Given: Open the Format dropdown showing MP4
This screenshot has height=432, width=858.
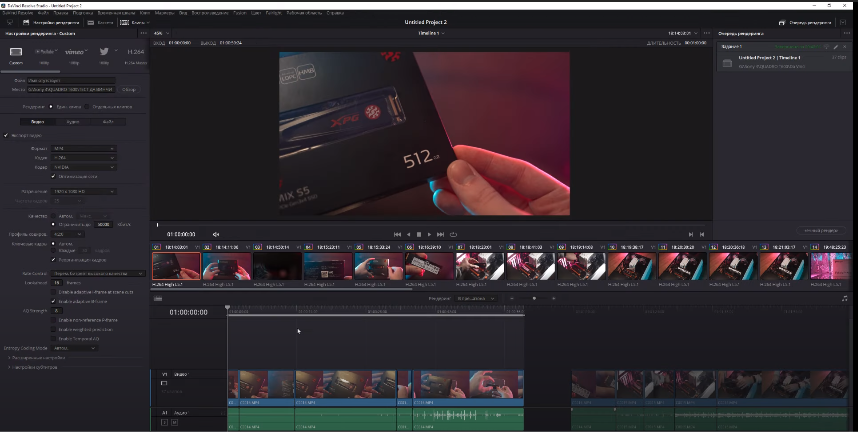Looking at the screenshot, I should coord(83,148).
